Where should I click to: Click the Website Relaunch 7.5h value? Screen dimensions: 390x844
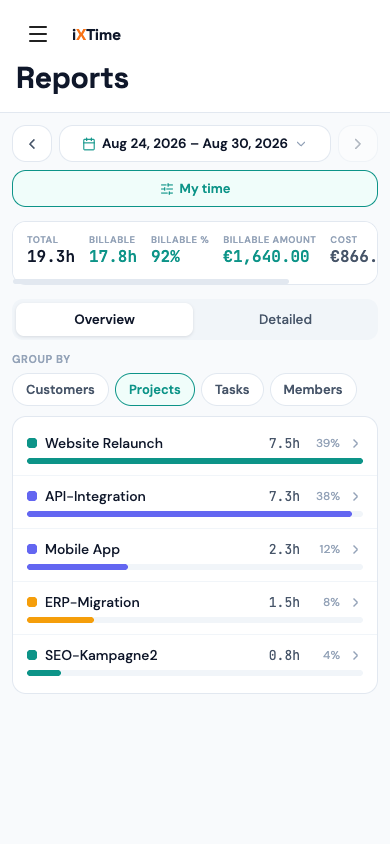pyautogui.click(x=284, y=443)
